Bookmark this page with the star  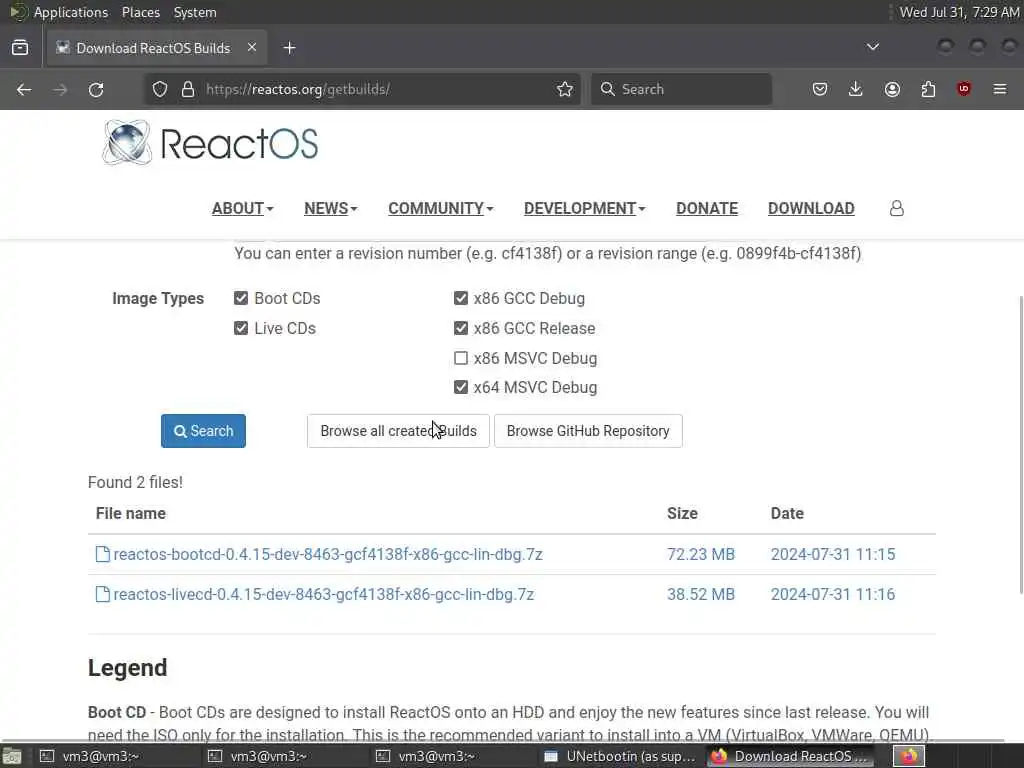click(565, 89)
